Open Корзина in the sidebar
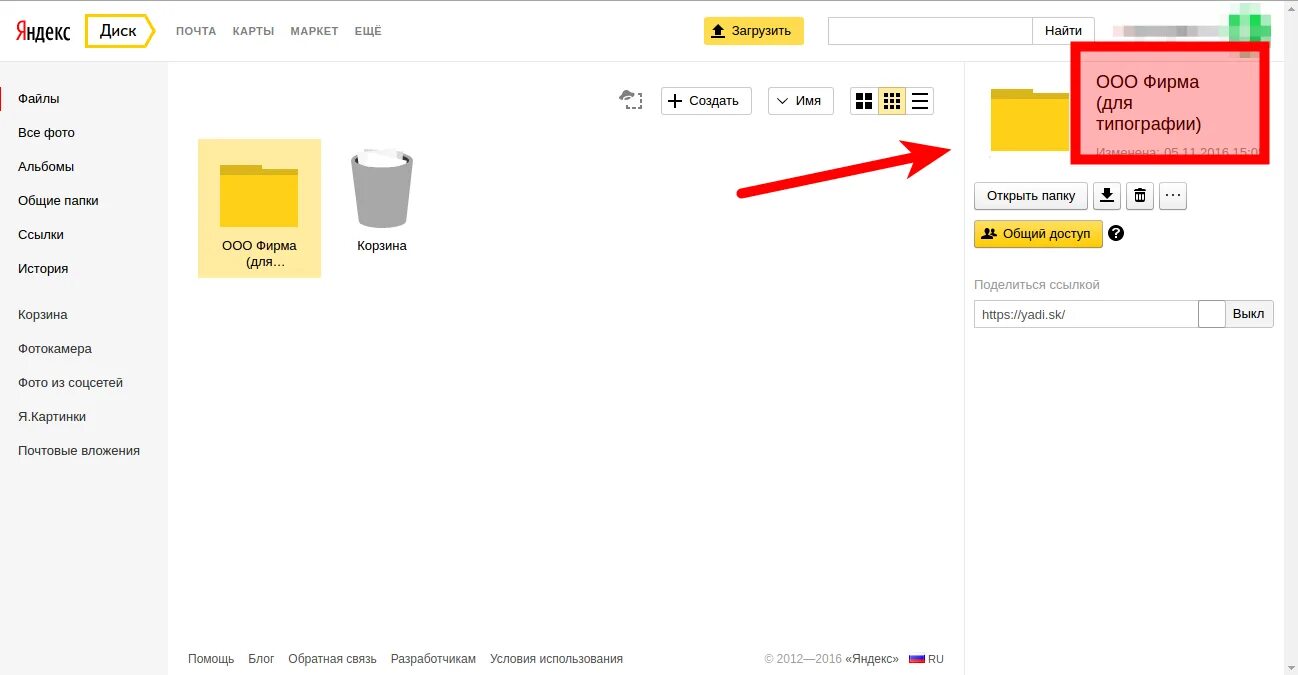 (x=43, y=315)
